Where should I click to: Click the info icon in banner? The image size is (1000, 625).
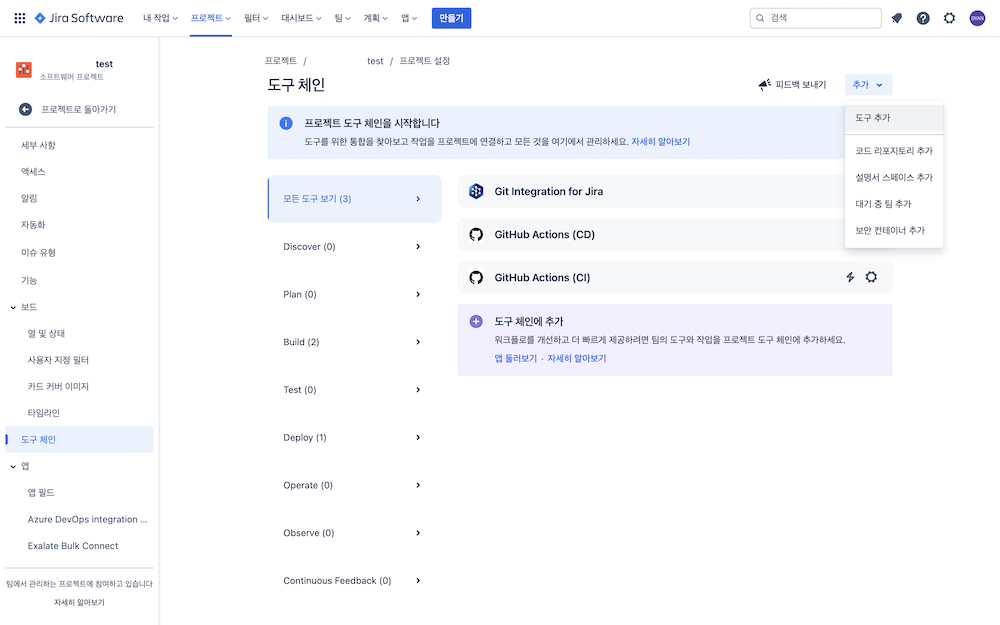point(286,123)
